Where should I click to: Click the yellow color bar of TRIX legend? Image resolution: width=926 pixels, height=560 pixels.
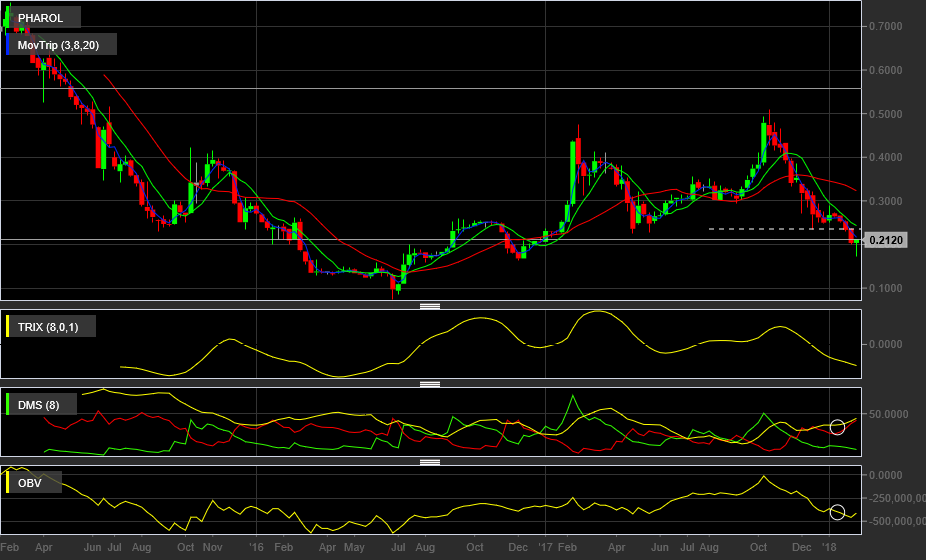[8, 327]
